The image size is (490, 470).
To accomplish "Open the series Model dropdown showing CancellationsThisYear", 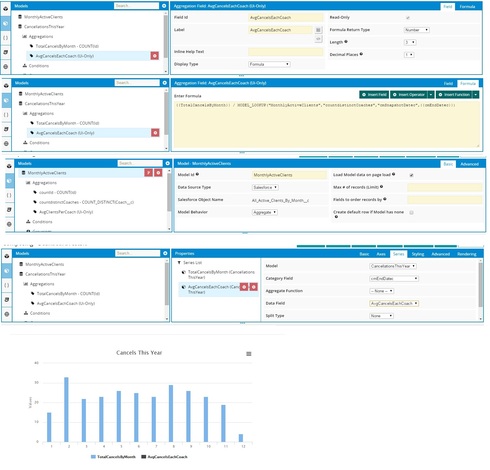I will click(x=393, y=266).
